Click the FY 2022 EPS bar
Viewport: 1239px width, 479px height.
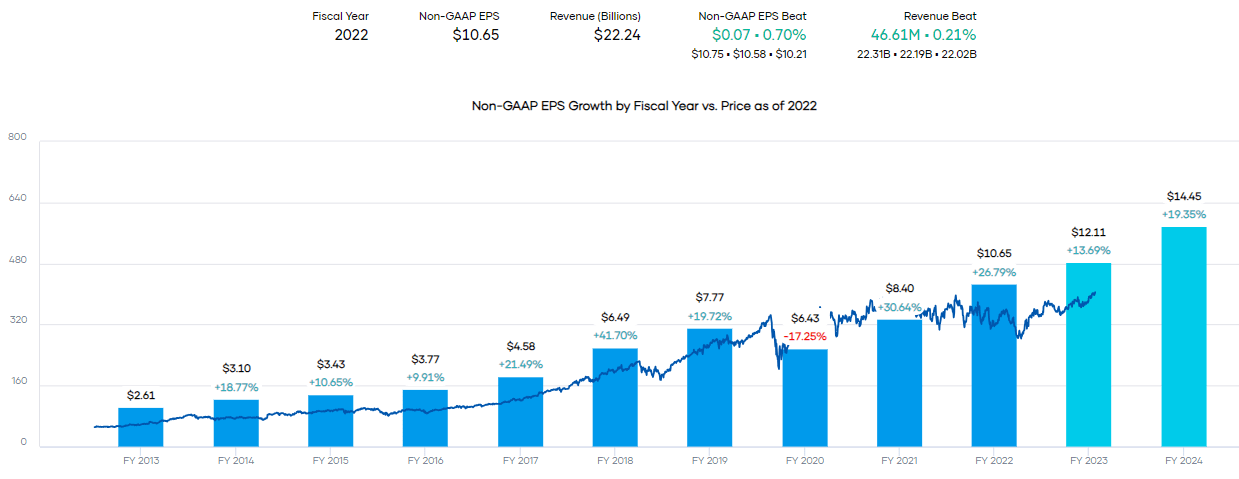994,366
